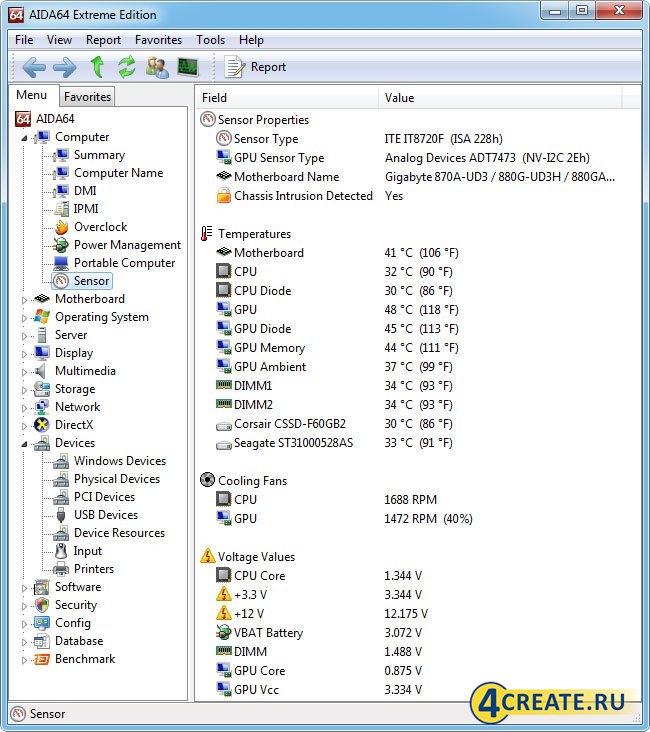Collapse the Devices tree node

pyautogui.click(x=24, y=443)
